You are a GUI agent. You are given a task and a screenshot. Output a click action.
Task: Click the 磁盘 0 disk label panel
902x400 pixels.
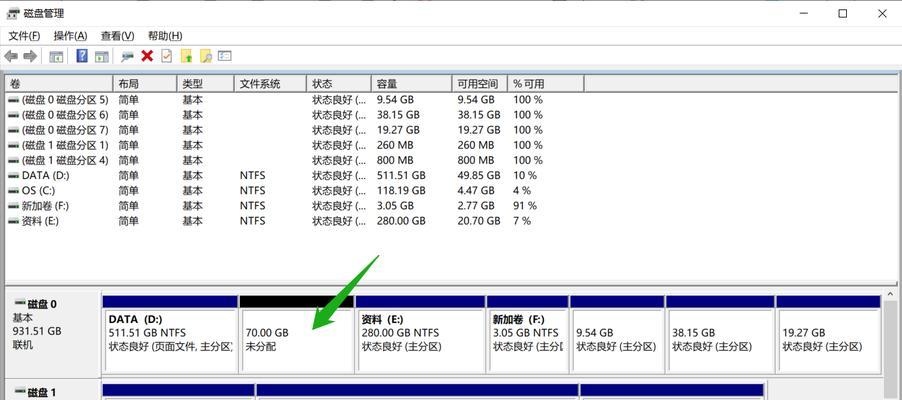point(52,332)
